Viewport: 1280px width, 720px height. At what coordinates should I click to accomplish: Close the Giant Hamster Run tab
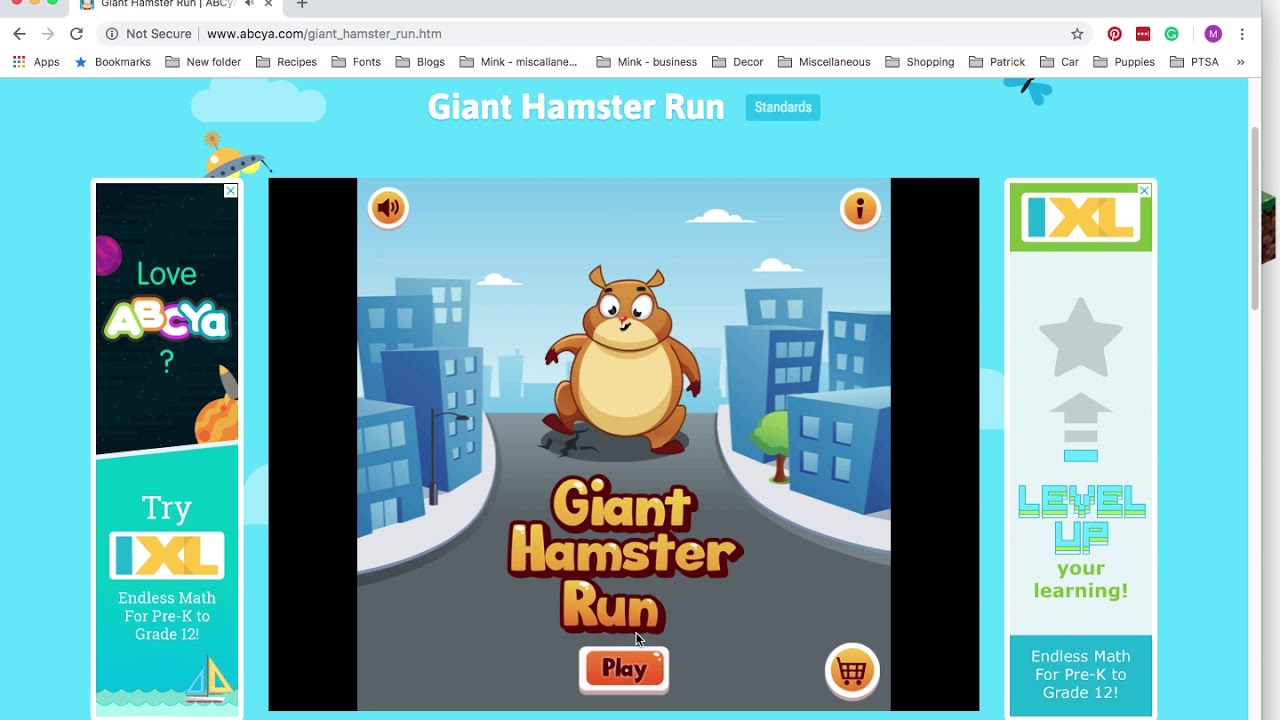point(268,4)
